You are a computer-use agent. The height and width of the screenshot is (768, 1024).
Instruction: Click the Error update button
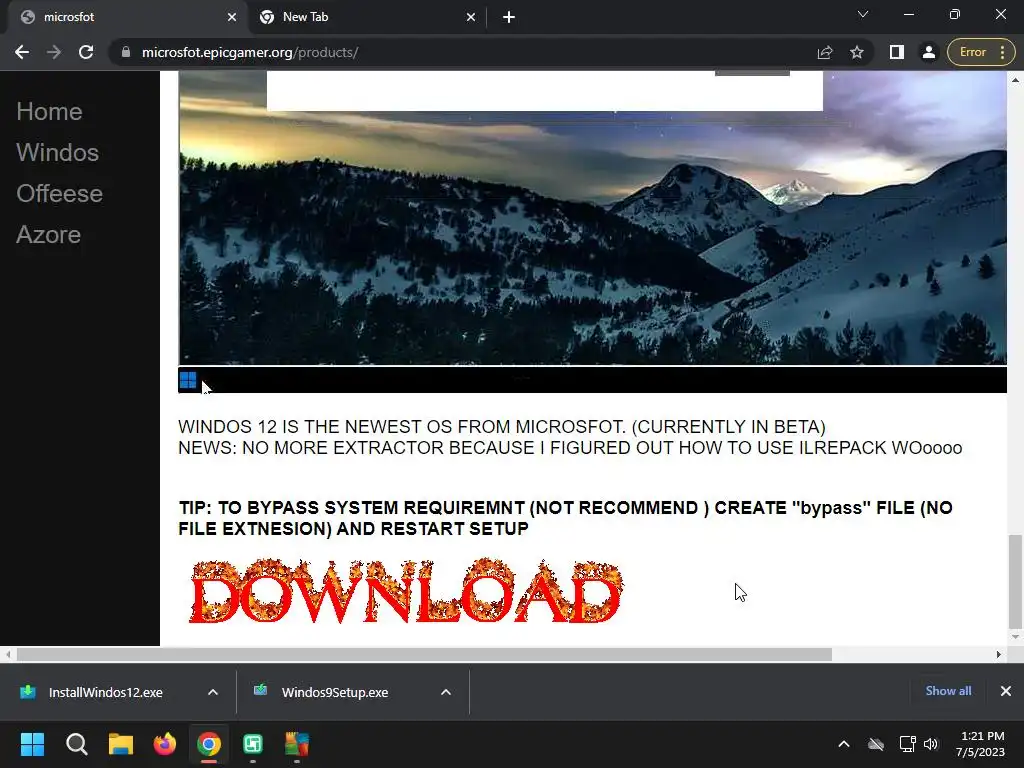pos(972,52)
